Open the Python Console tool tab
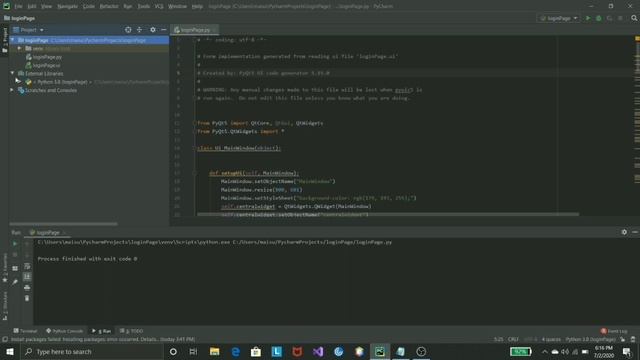Viewport: 640px width, 360px height. 64,331
